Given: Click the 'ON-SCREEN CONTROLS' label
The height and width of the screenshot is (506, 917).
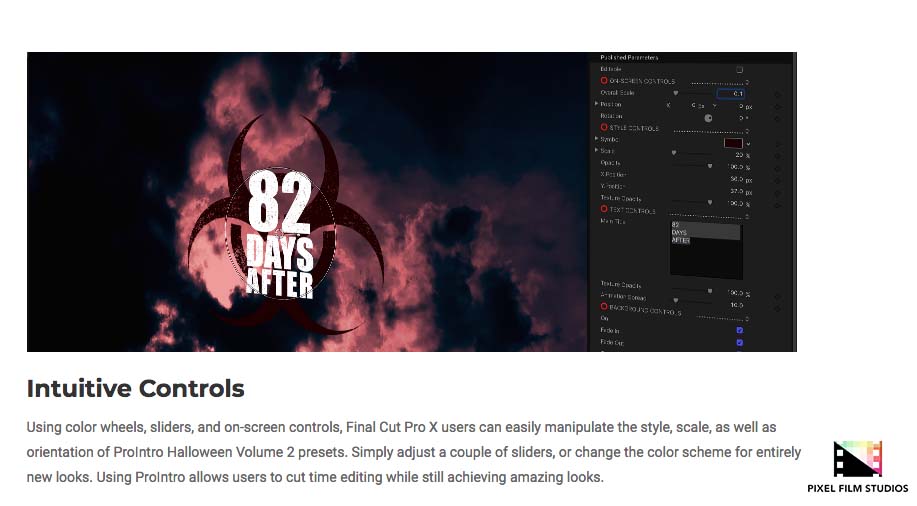Looking at the screenshot, I should [643, 81].
